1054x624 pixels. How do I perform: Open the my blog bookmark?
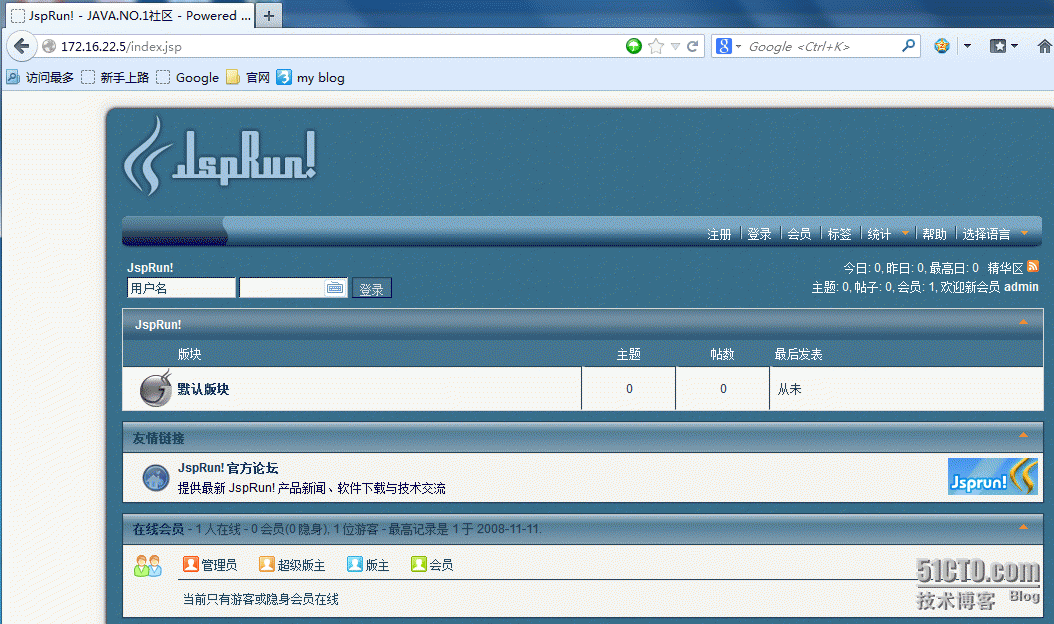311,77
